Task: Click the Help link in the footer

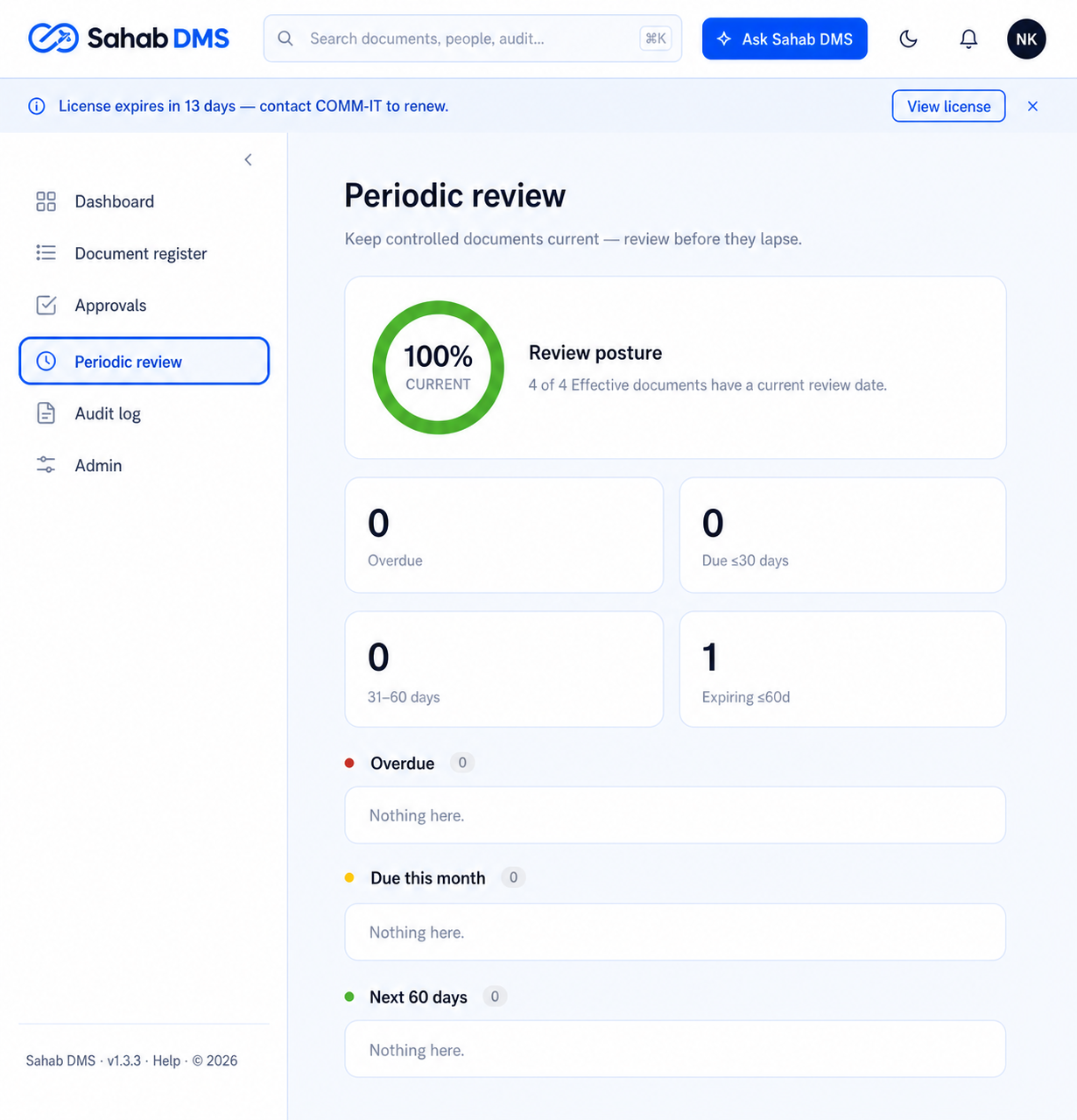Action: pos(166,1060)
